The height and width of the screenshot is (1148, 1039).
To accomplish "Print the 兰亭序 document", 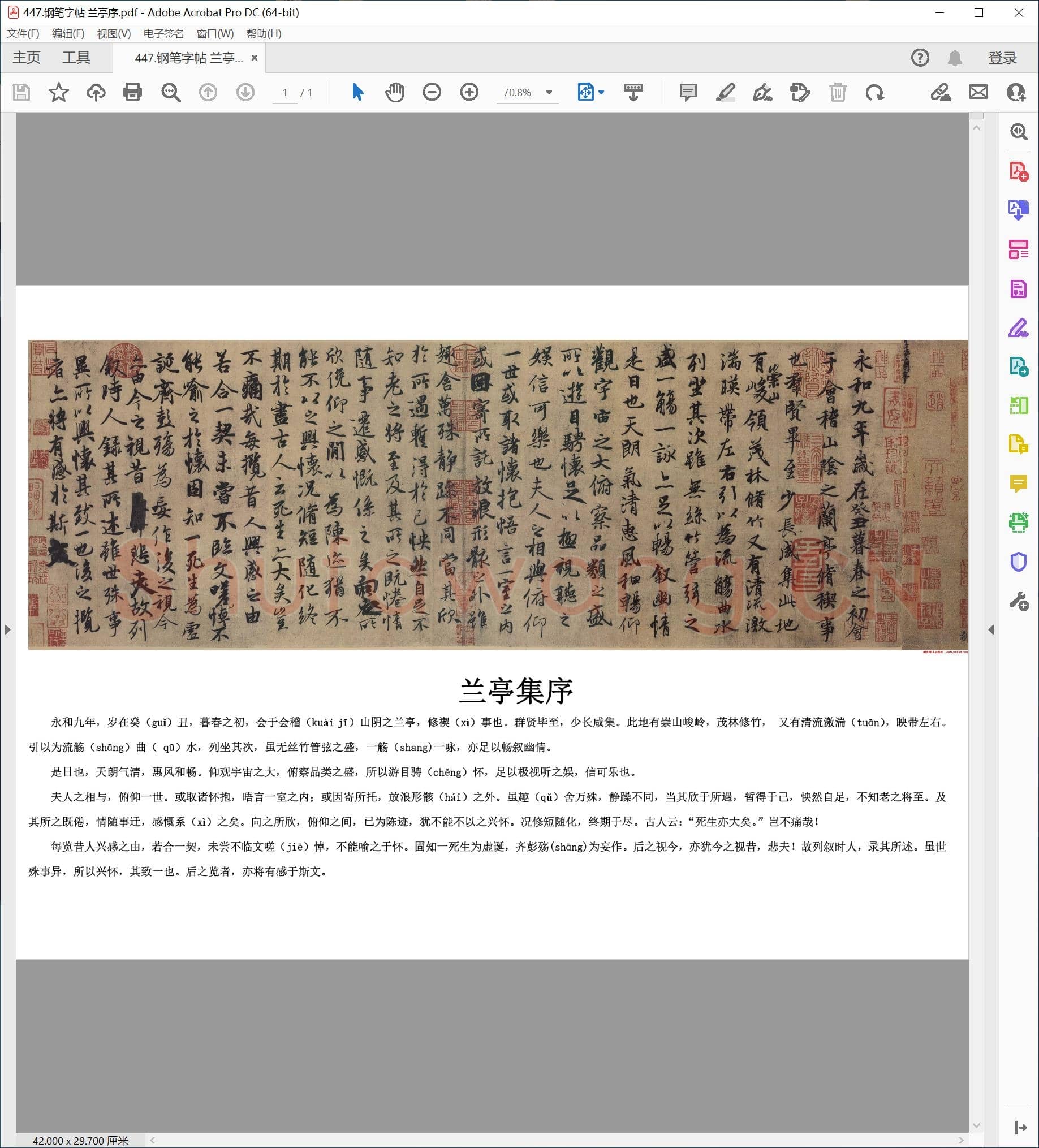I will pos(132,92).
